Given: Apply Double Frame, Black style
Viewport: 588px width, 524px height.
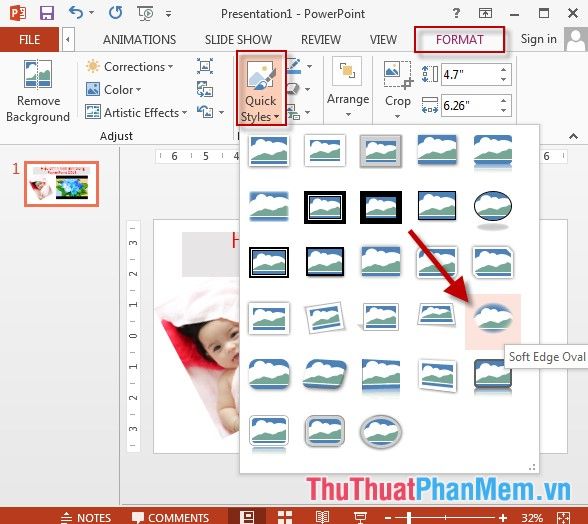Looking at the screenshot, I should [325, 207].
